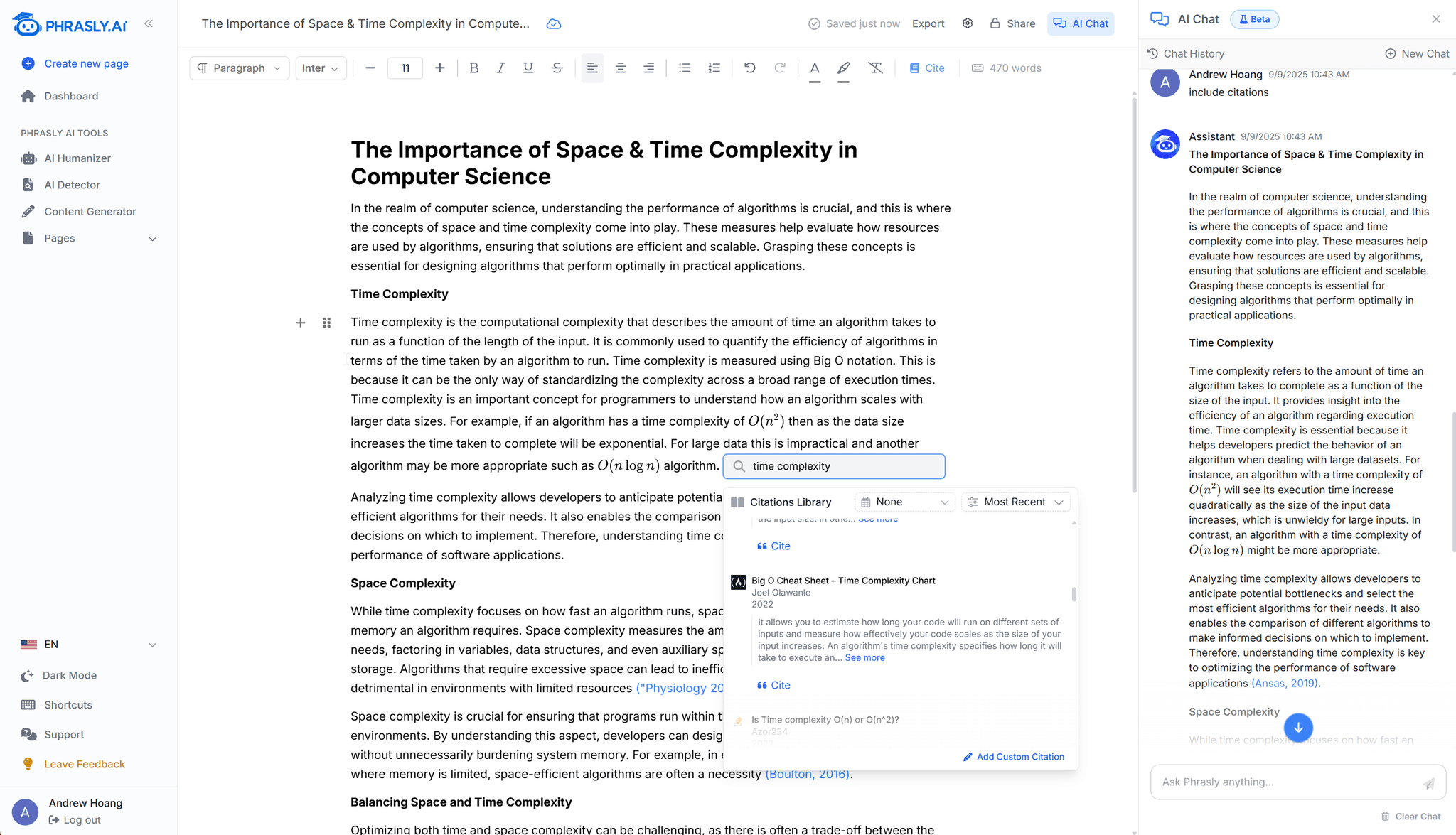Image resolution: width=1456 pixels, height=835 pixels.
Task: Click the Beta badge
Action: coord(1255,19)
